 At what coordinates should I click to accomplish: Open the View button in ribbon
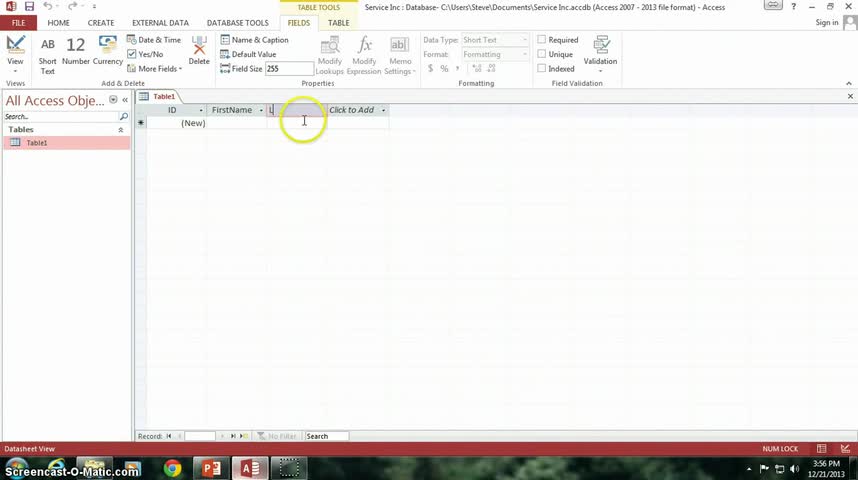15,55
